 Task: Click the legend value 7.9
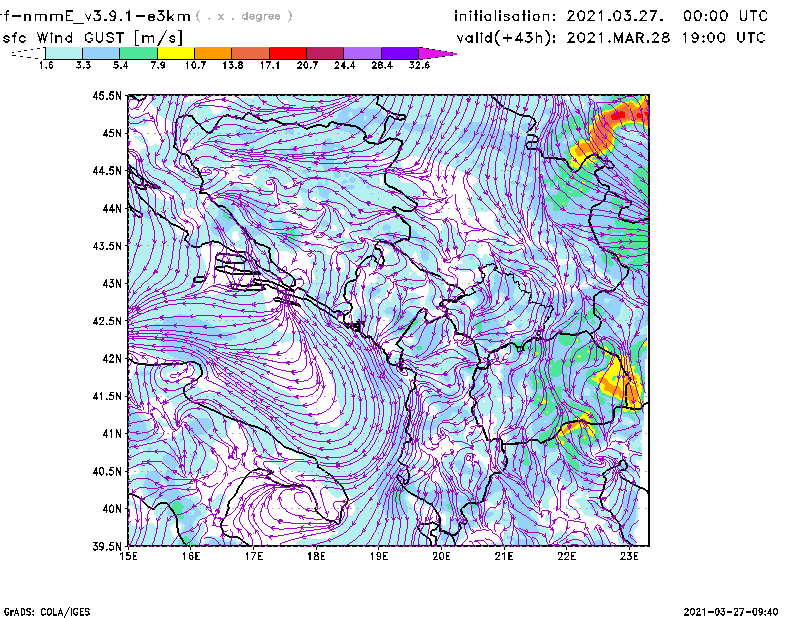tap(158, 65)
